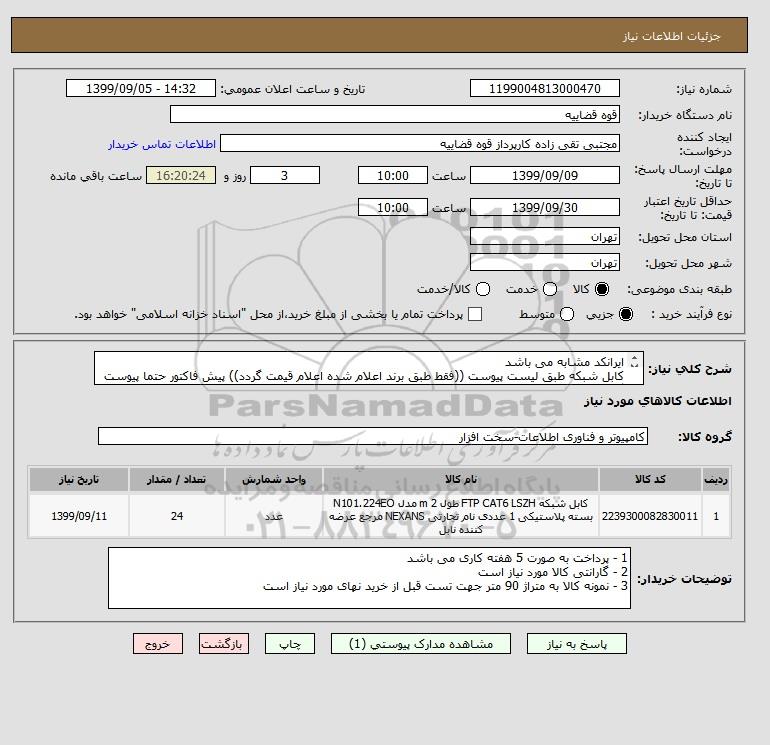The image size is (770, 745).
Task: Click the buyer organization field قوه قضاییه
Action: pyautogui.click(x=395, y=114)
